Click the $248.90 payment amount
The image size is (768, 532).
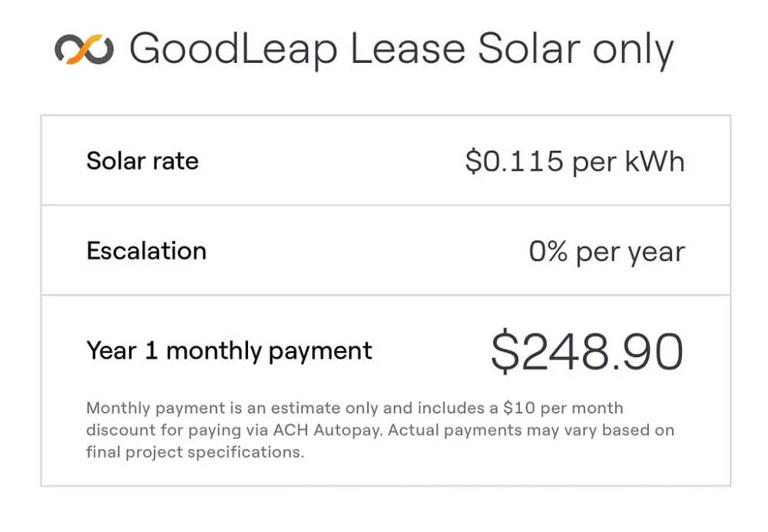[587, 351]
